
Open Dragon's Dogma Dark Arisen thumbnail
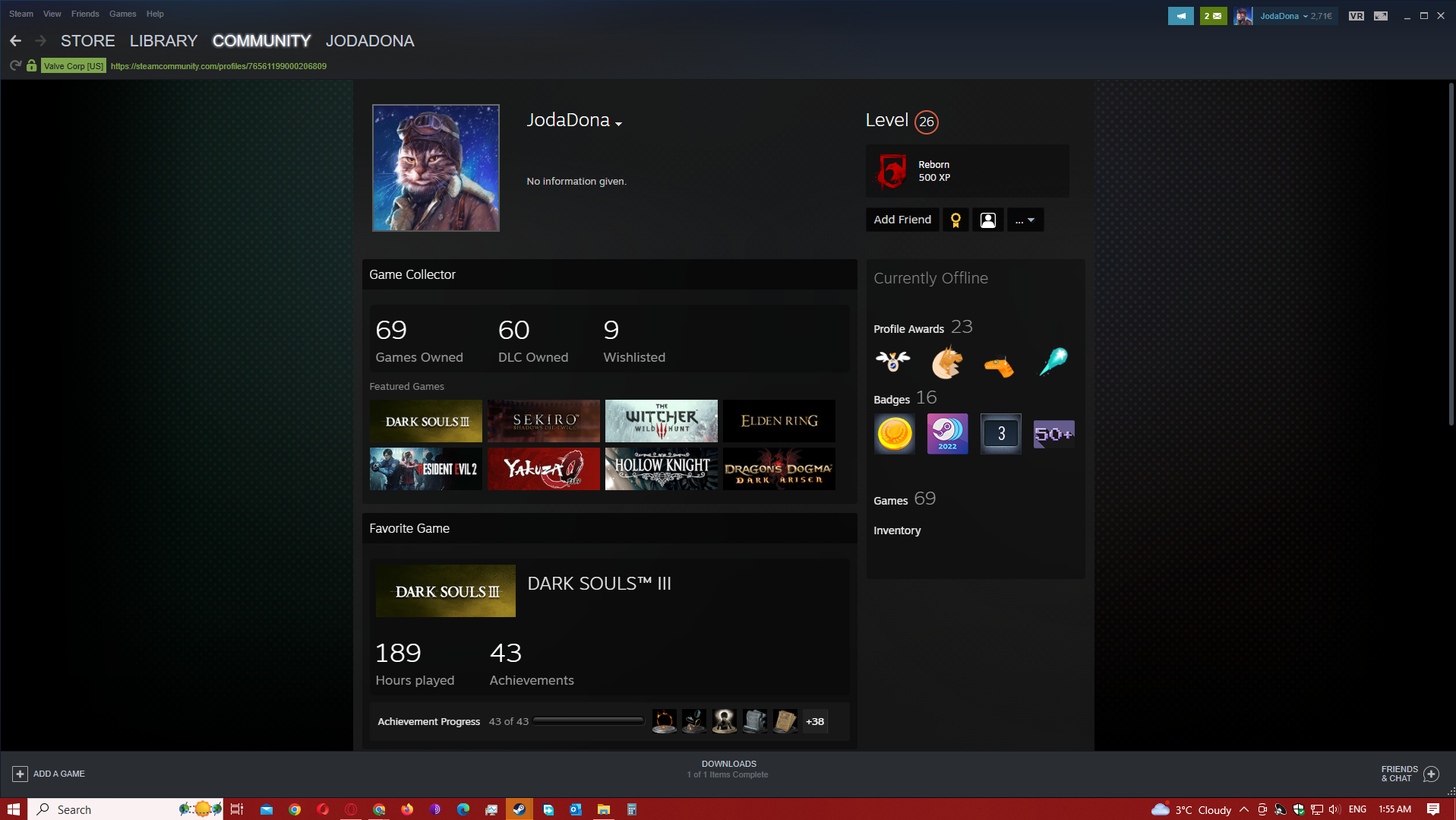point(779,469)
